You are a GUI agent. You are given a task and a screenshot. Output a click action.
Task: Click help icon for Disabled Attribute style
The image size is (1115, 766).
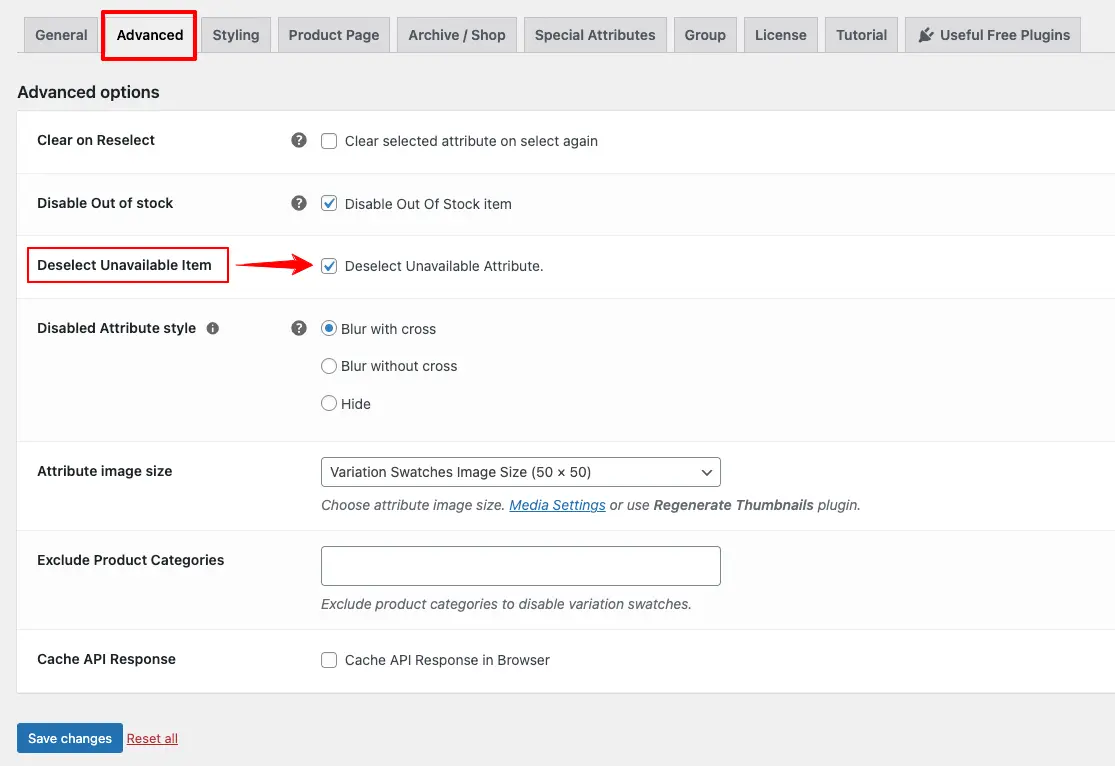pyautogui.click(x=299, y=328)
